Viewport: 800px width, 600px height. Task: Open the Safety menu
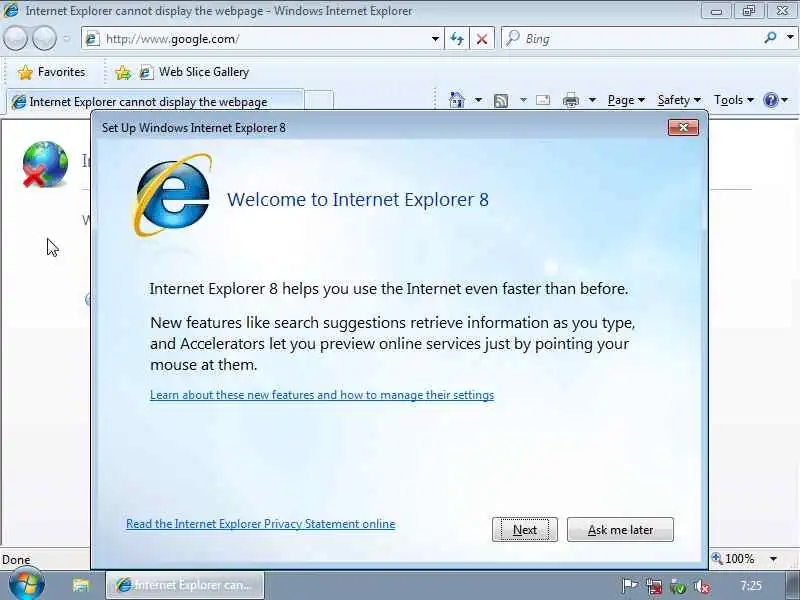pyautogui.click(x=679, y=100)
